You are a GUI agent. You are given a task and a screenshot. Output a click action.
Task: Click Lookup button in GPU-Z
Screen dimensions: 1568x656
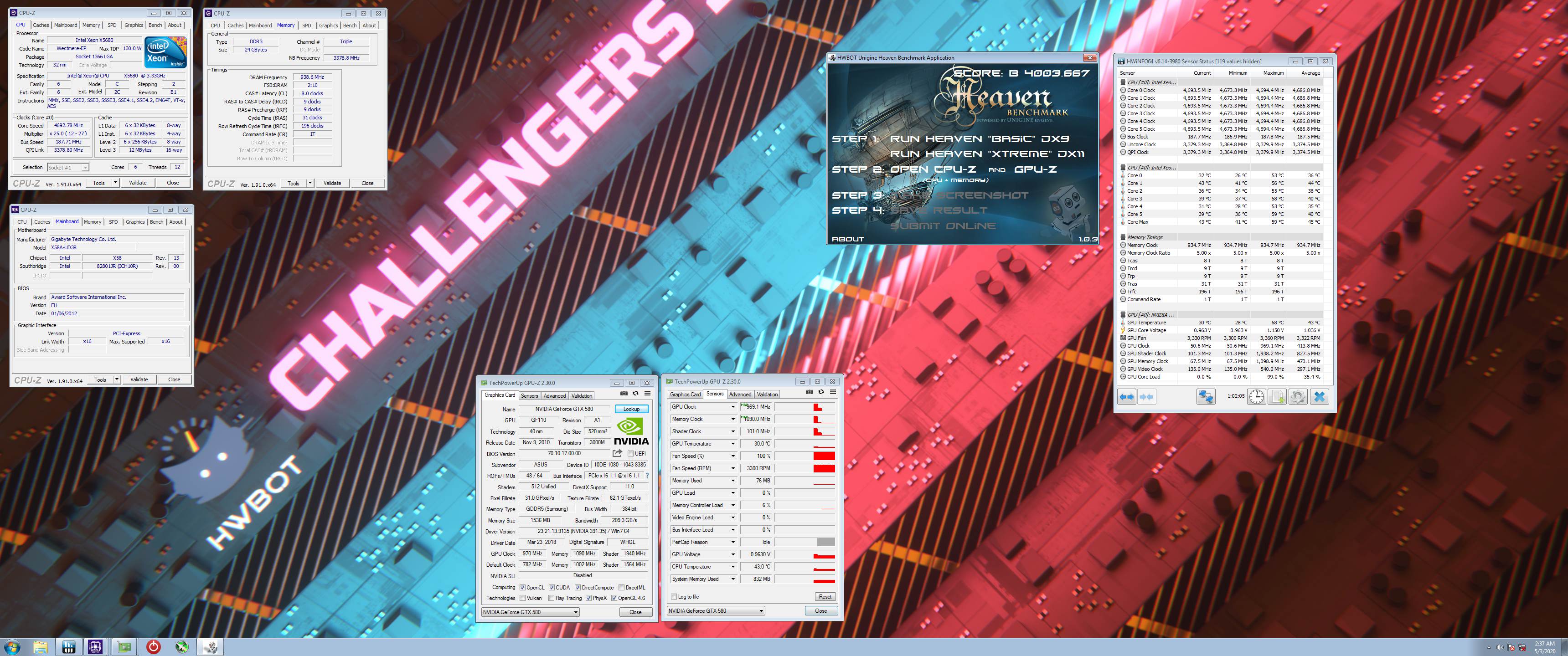pos(631,409)
